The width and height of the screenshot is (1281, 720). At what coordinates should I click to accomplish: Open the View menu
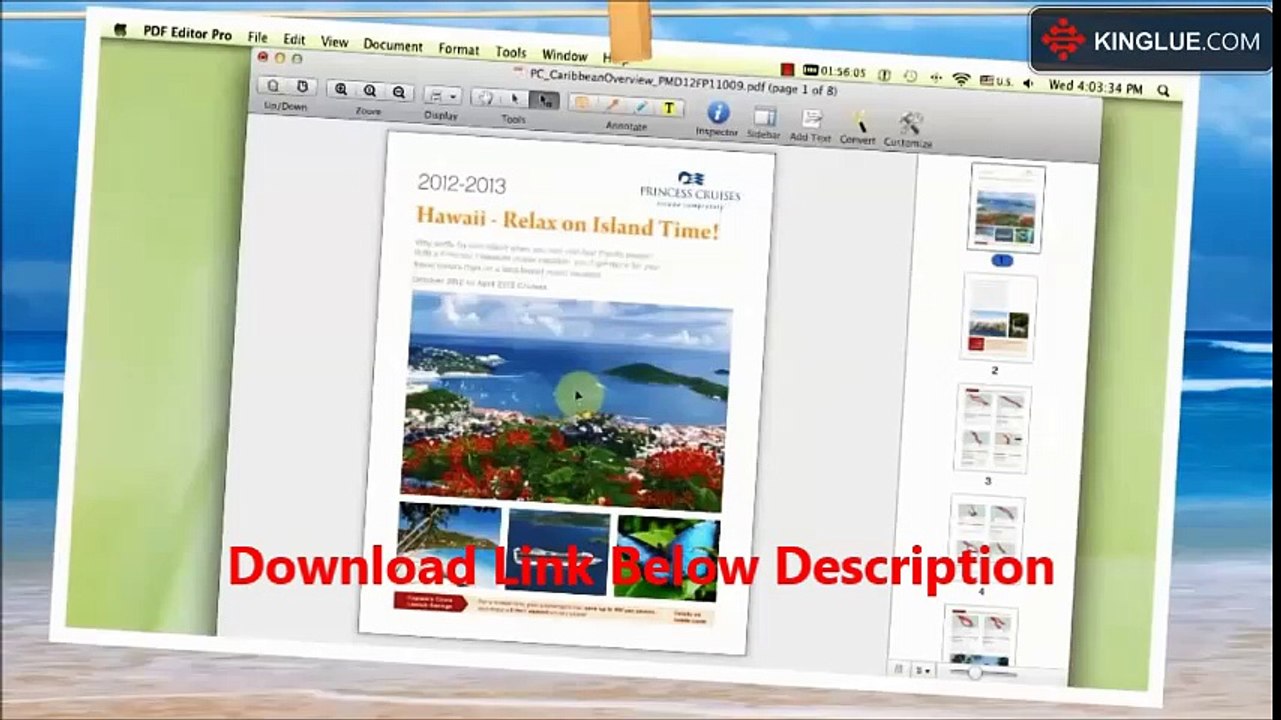334,42
